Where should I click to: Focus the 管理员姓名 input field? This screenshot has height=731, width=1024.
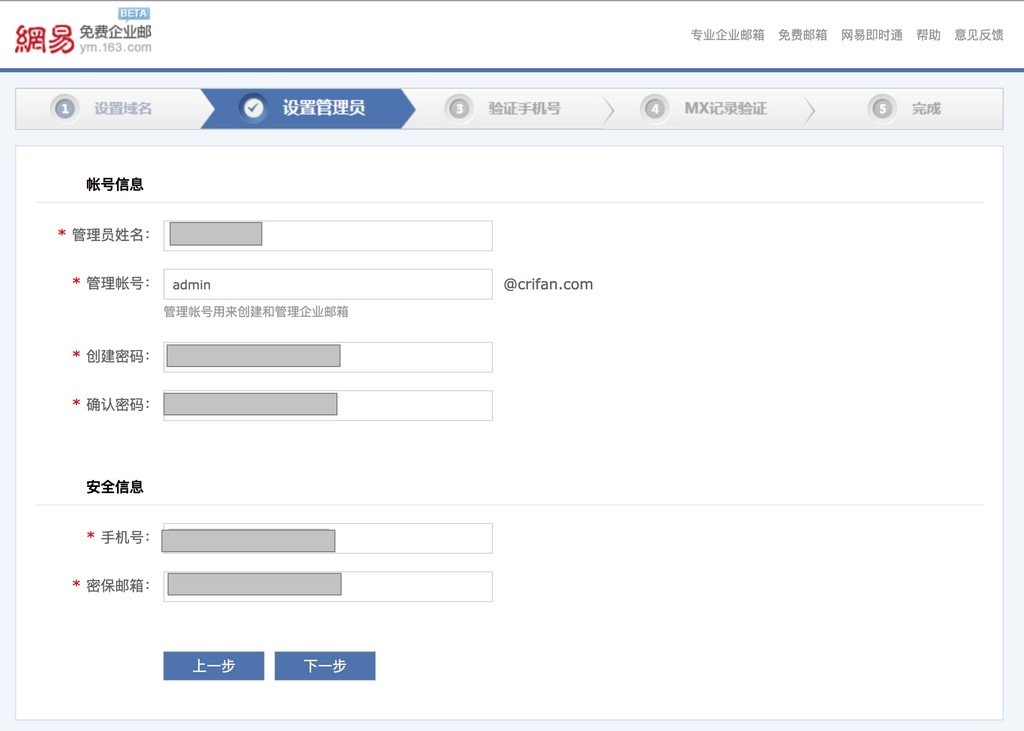pos(328,235)
